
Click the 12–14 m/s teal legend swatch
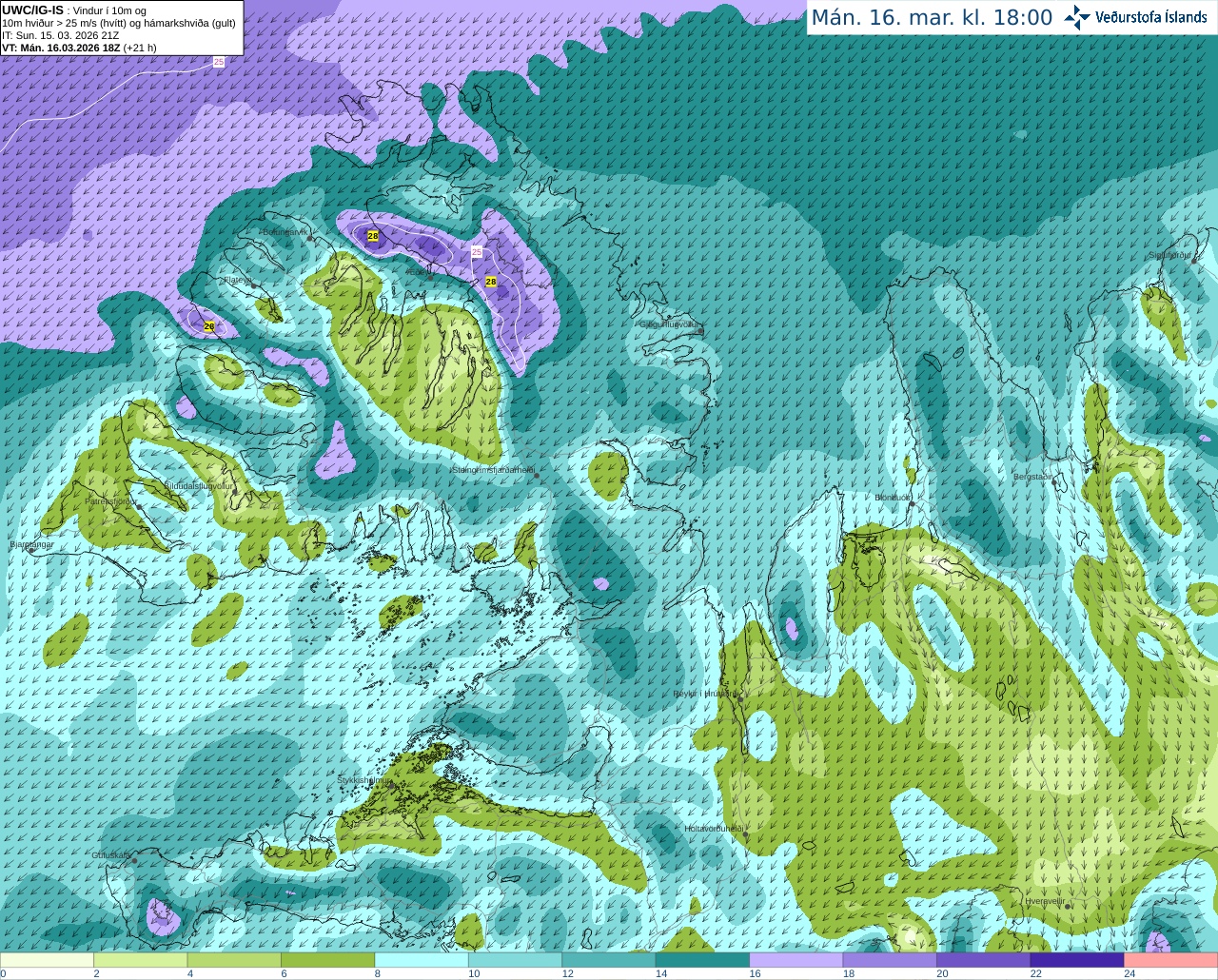[609, 960]
